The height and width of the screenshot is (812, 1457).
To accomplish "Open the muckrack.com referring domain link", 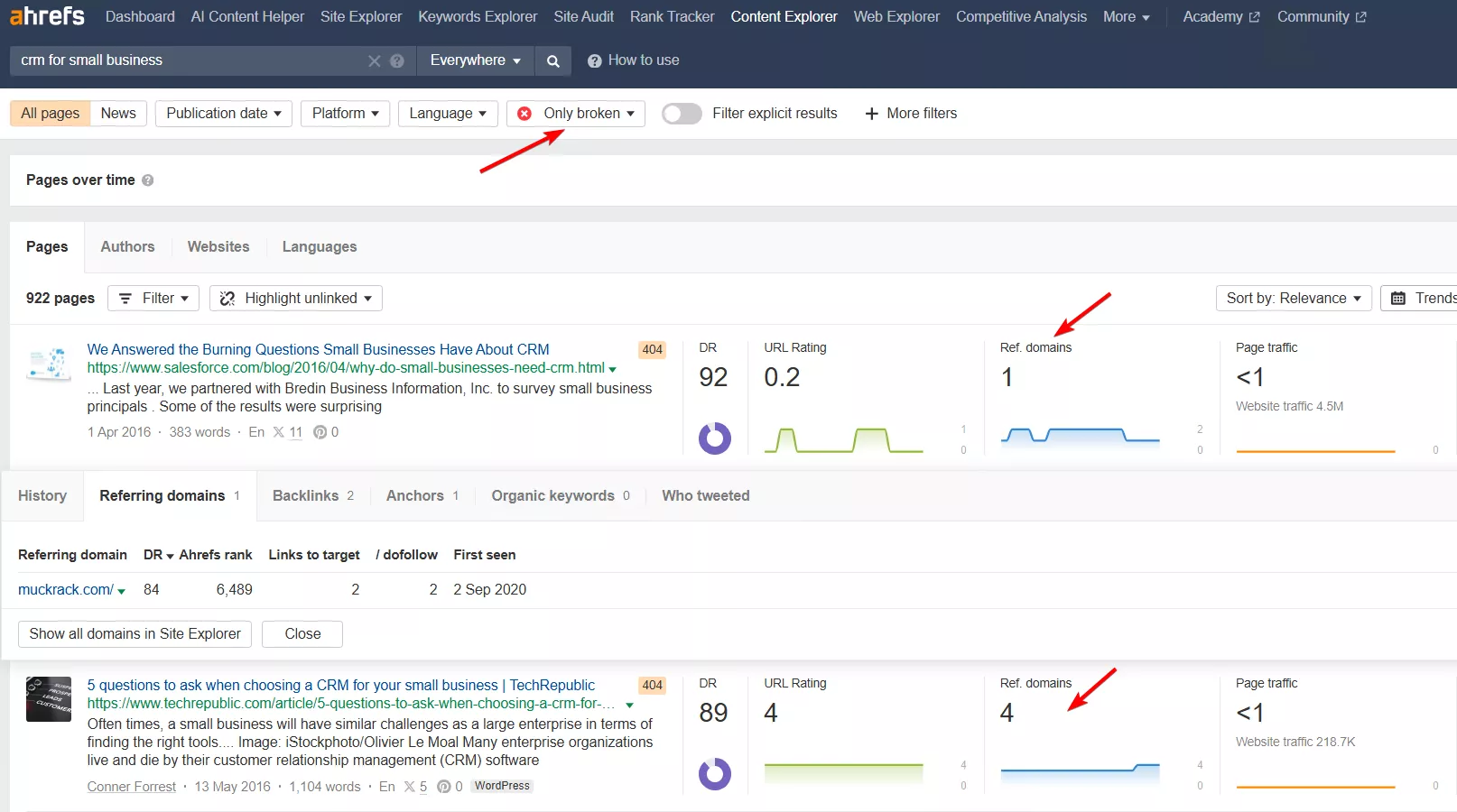I will click(x=66, y=590).
